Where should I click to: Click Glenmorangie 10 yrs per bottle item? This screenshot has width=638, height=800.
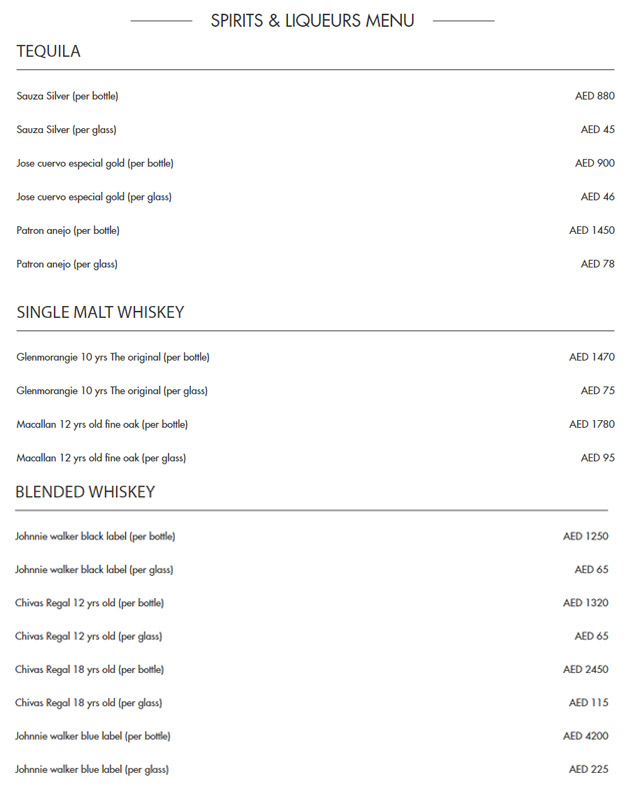tap(113, 357)
